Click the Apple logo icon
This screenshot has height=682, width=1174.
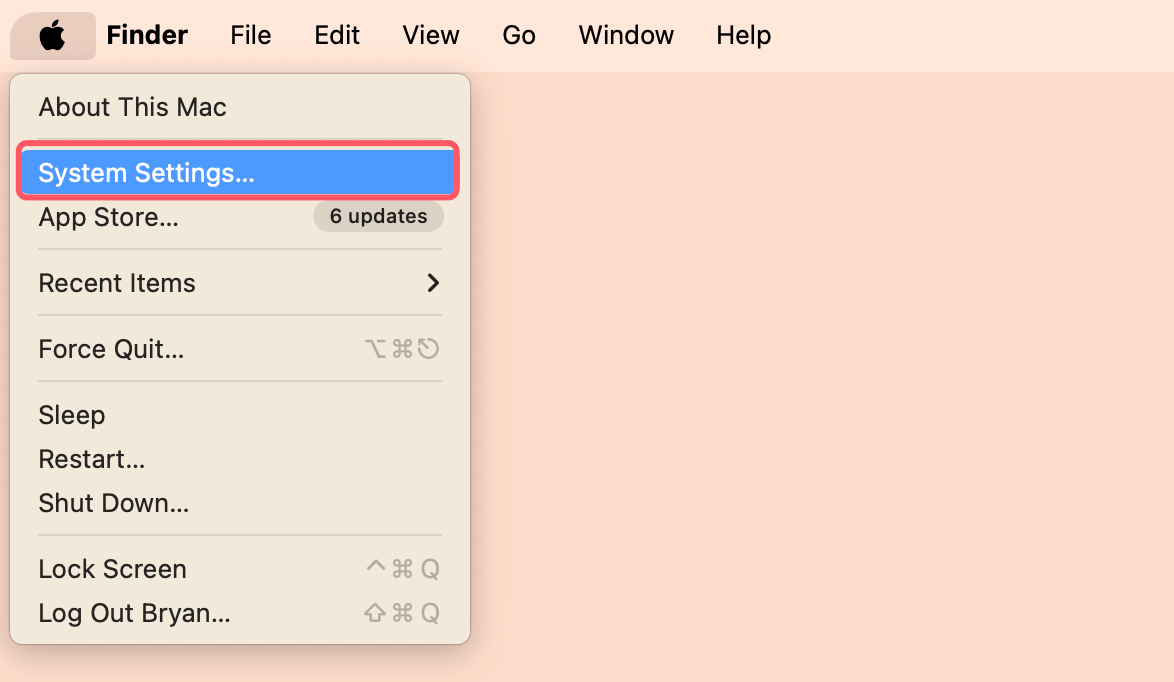[52, 34]
